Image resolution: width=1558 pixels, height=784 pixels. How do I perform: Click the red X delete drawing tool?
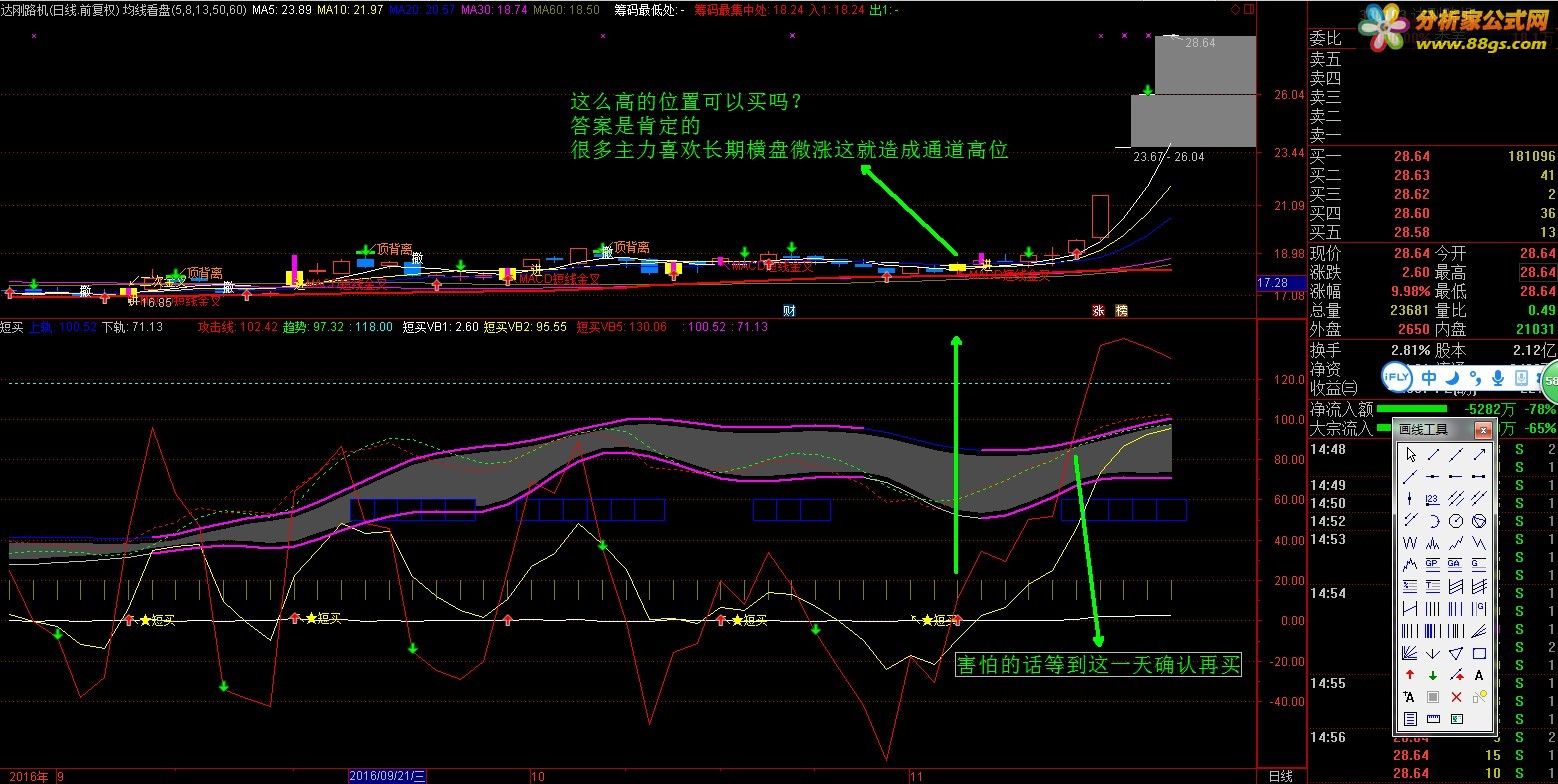(x=1456, y=697)
